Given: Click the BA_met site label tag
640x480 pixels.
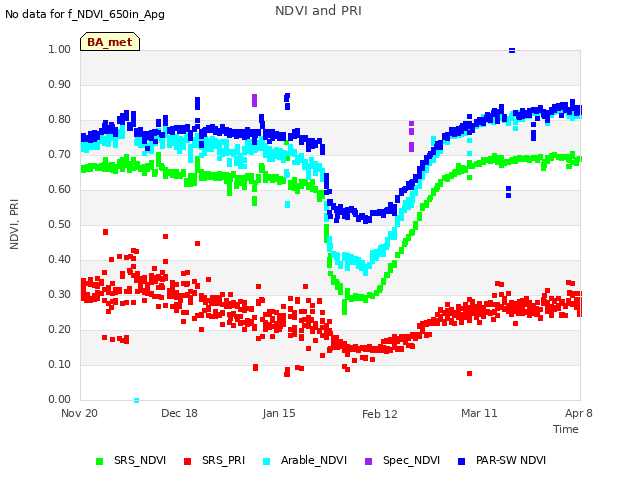Looking at the screenshot, I should pos(110,42).
